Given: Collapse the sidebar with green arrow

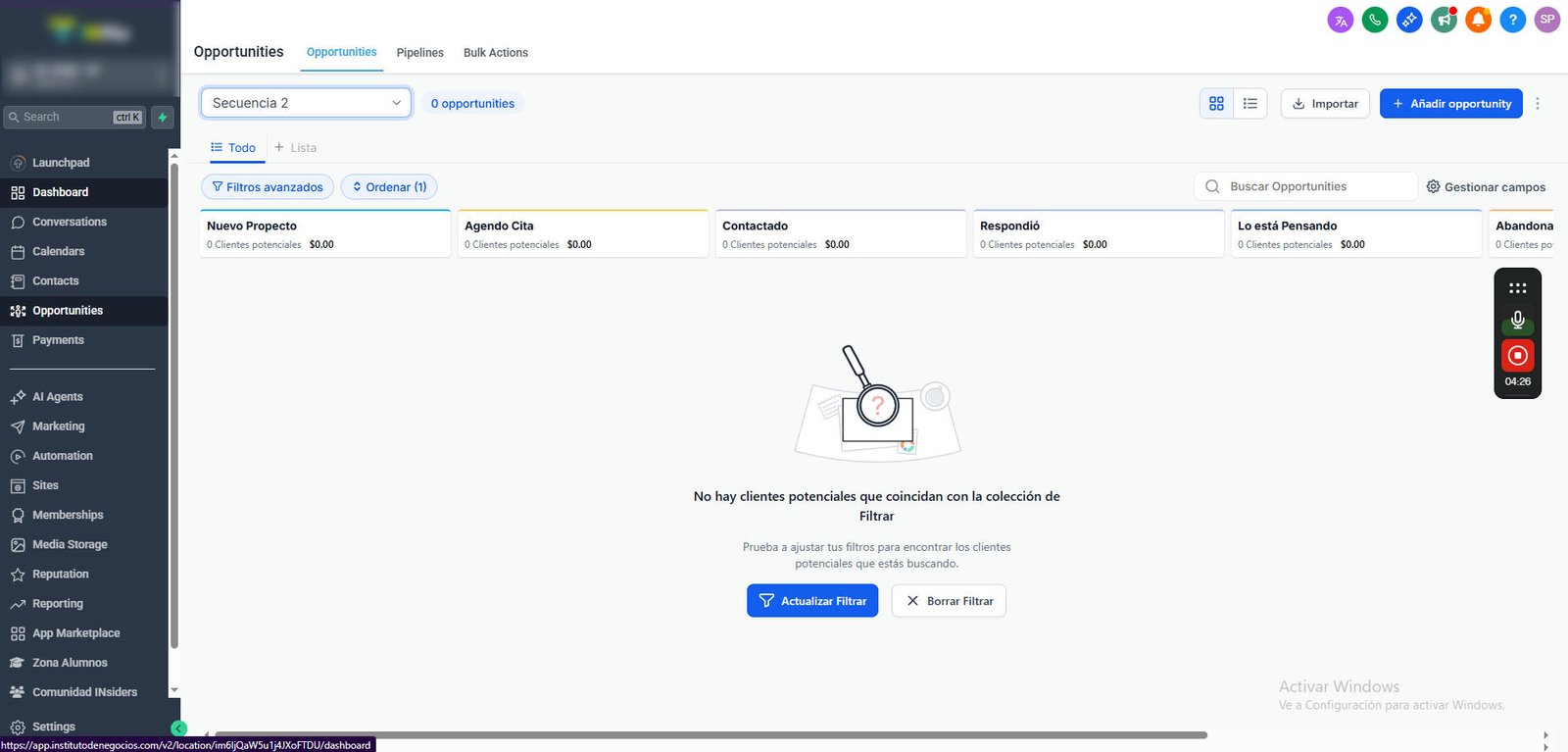Looking at the screenshot, I should coord(178,728).
